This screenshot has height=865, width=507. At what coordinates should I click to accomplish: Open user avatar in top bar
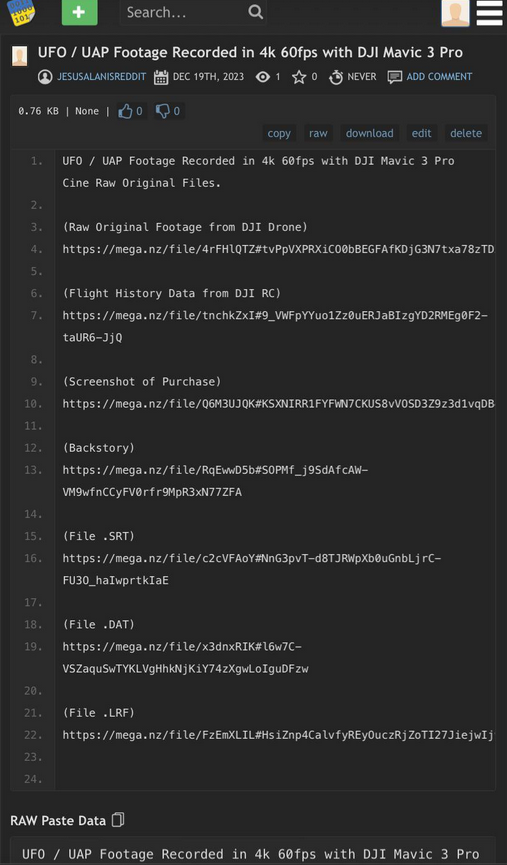point(455,13)
